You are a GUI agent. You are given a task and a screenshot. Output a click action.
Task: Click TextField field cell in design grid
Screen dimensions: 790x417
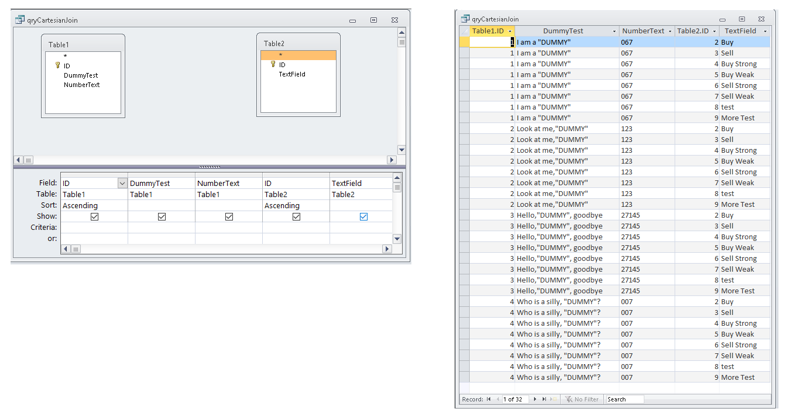tap(361, 183)
